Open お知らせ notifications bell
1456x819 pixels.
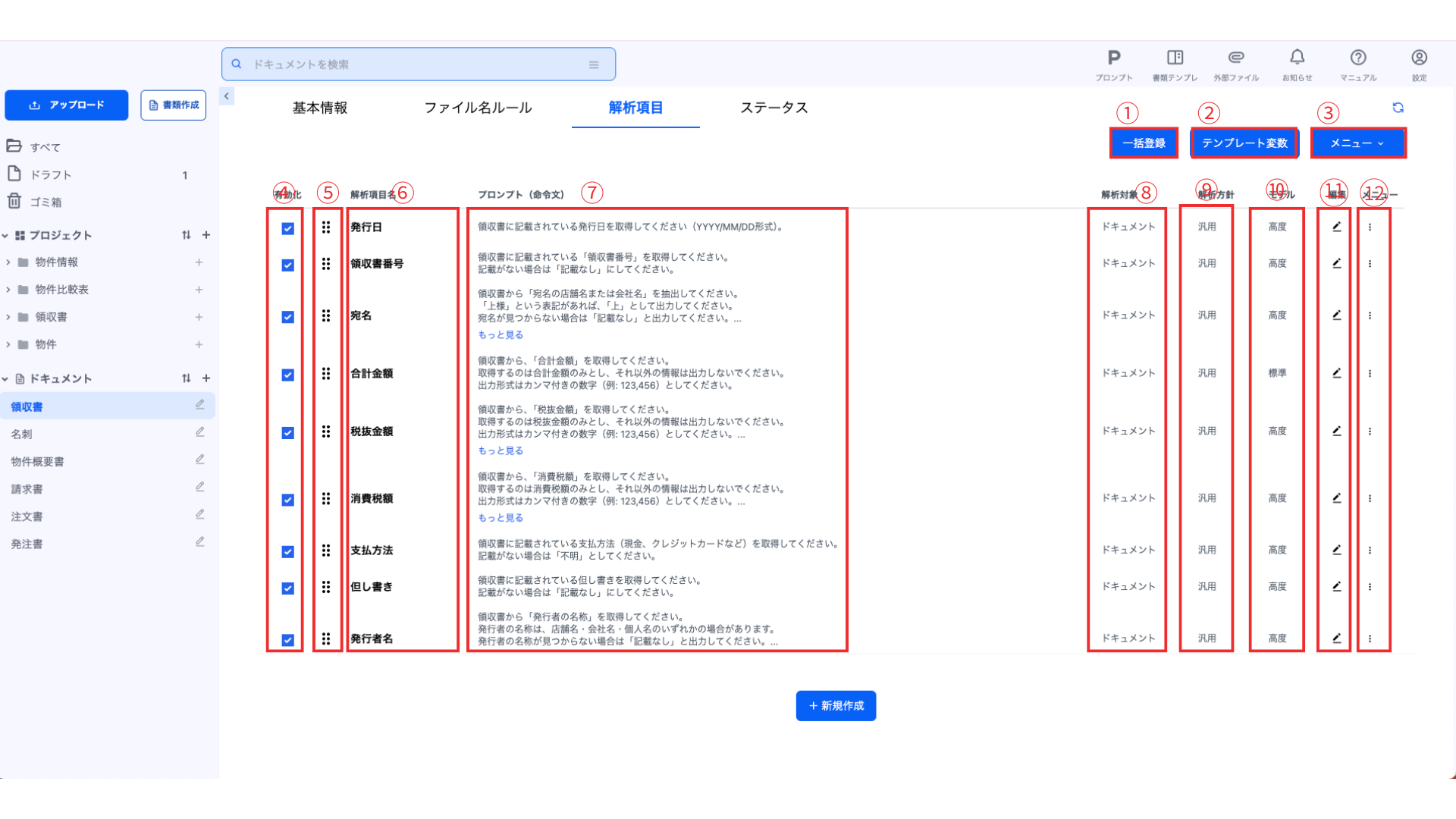[1297, 58]
